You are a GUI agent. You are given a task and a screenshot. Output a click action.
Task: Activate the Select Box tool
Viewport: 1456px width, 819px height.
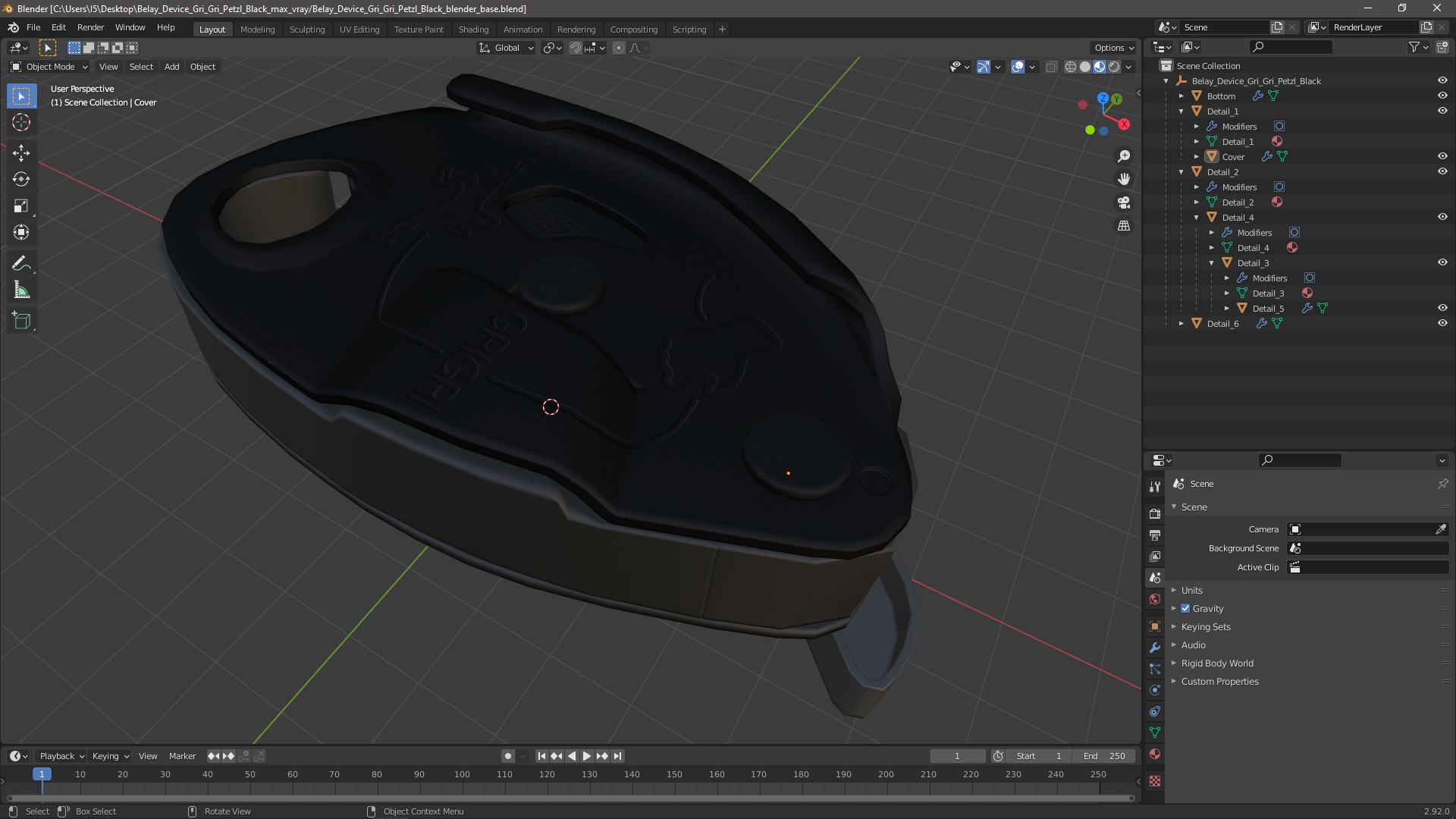[x=21, y=96]
